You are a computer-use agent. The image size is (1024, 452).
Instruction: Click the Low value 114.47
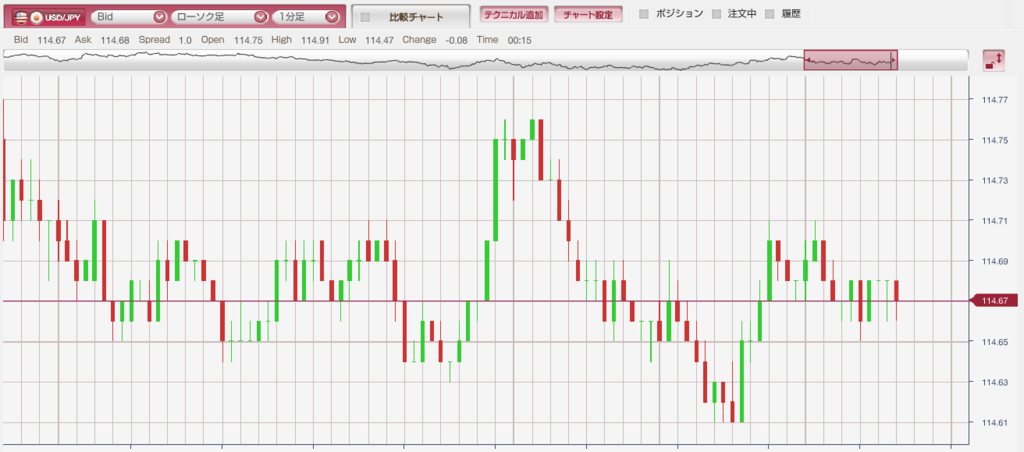pyautogui.click(x=379, y=40)
